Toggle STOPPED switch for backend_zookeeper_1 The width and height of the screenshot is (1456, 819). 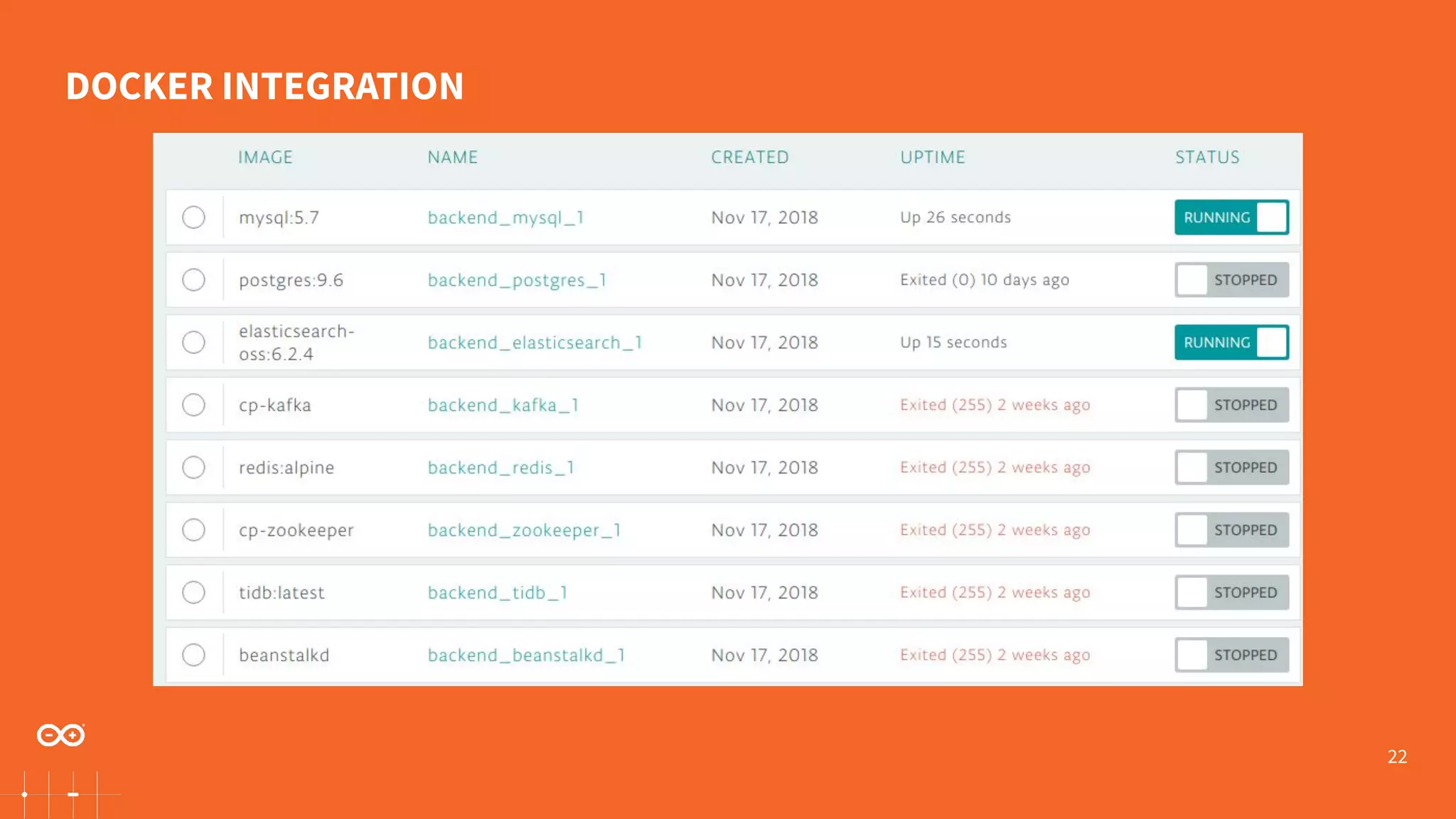1231,530
